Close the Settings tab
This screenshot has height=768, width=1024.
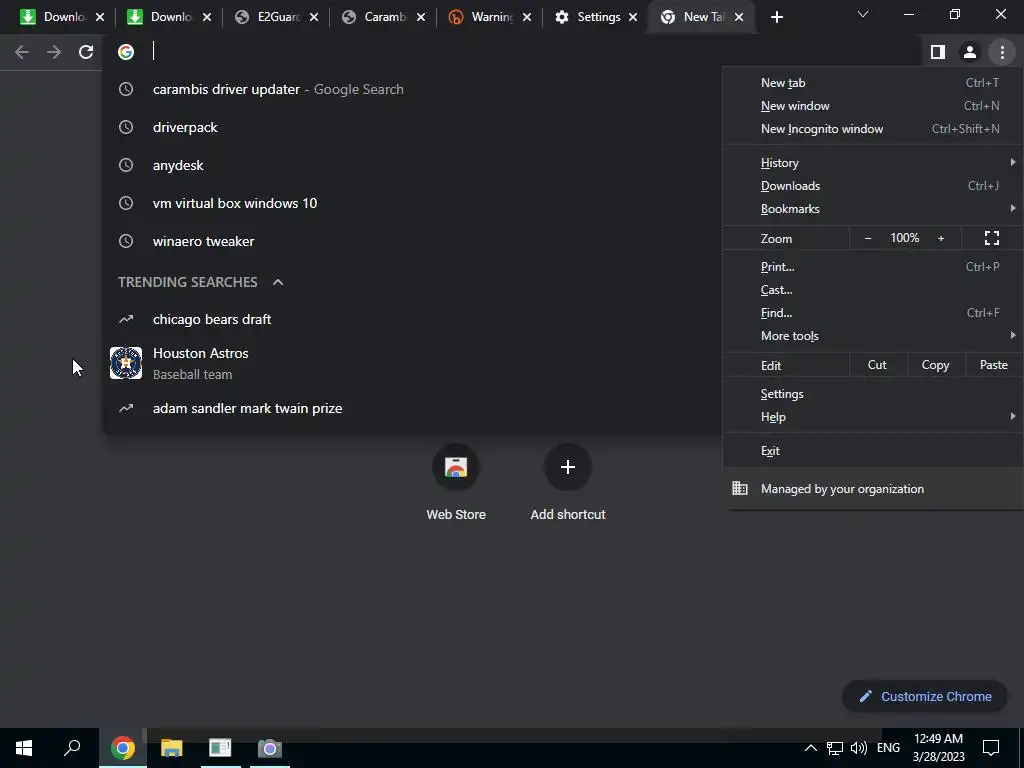tap(633, 18)
